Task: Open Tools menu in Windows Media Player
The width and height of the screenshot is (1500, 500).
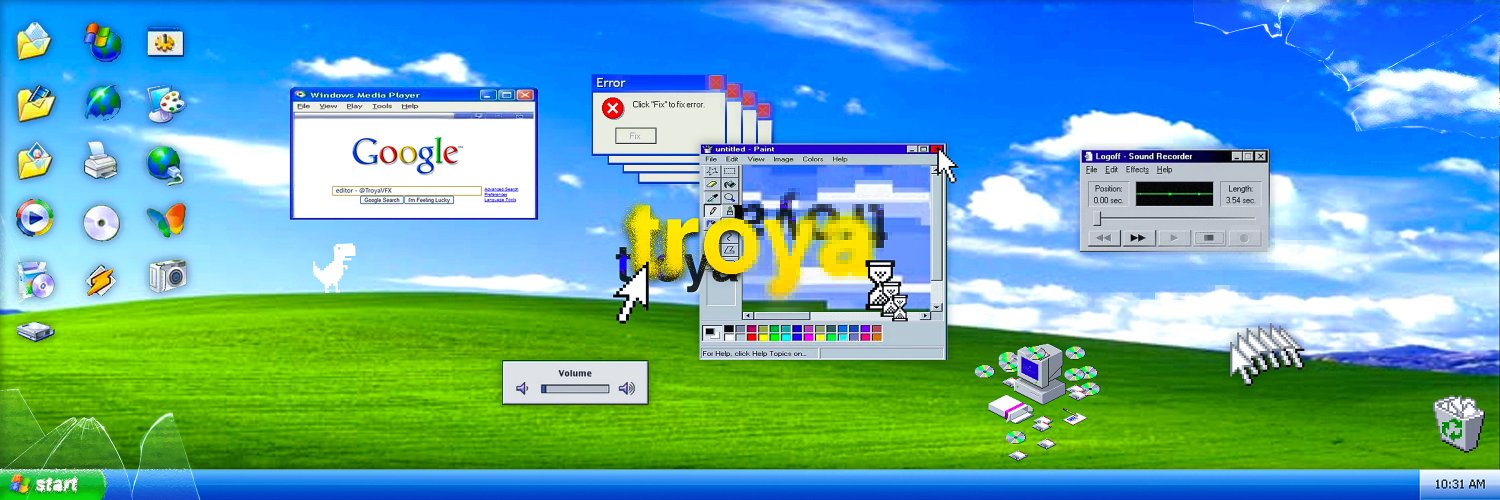Action: [x=382, y=106]
